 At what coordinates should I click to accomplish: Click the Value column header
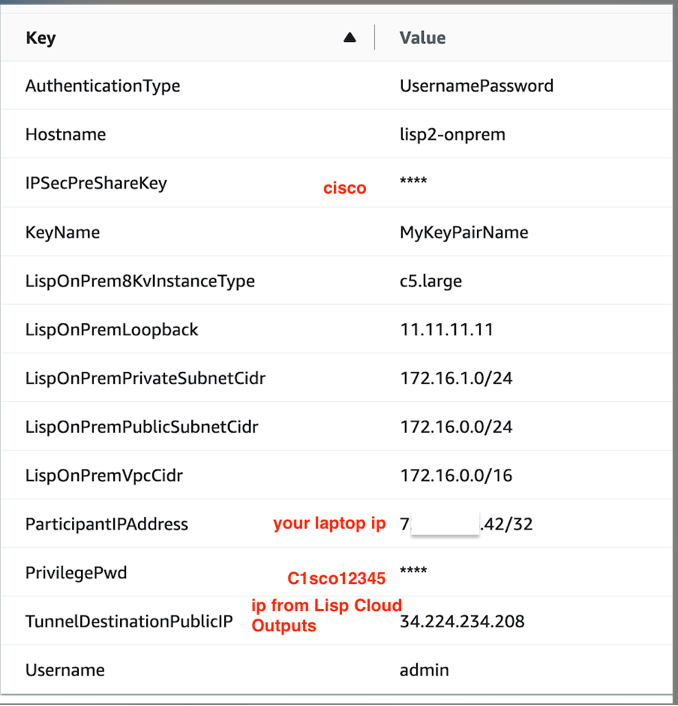(x=422, y=38)
